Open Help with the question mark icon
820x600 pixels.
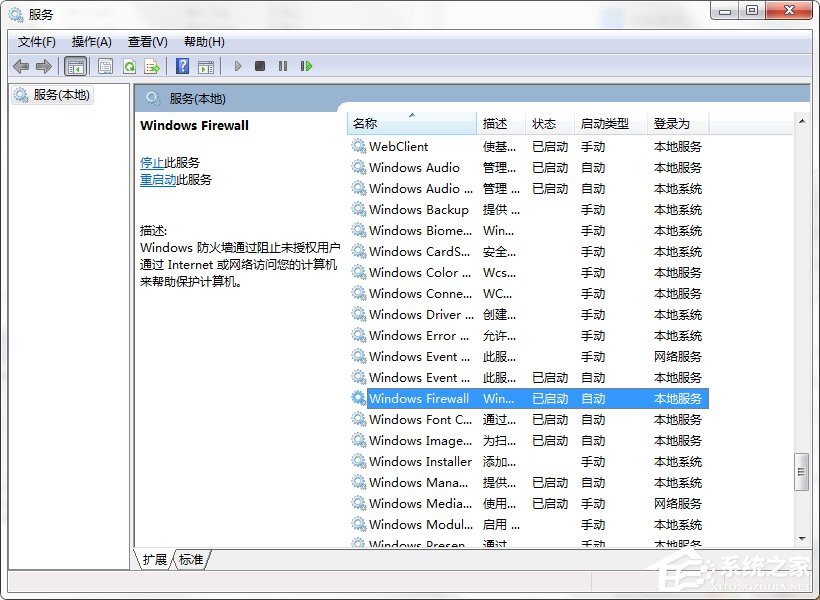click(181, 66)
